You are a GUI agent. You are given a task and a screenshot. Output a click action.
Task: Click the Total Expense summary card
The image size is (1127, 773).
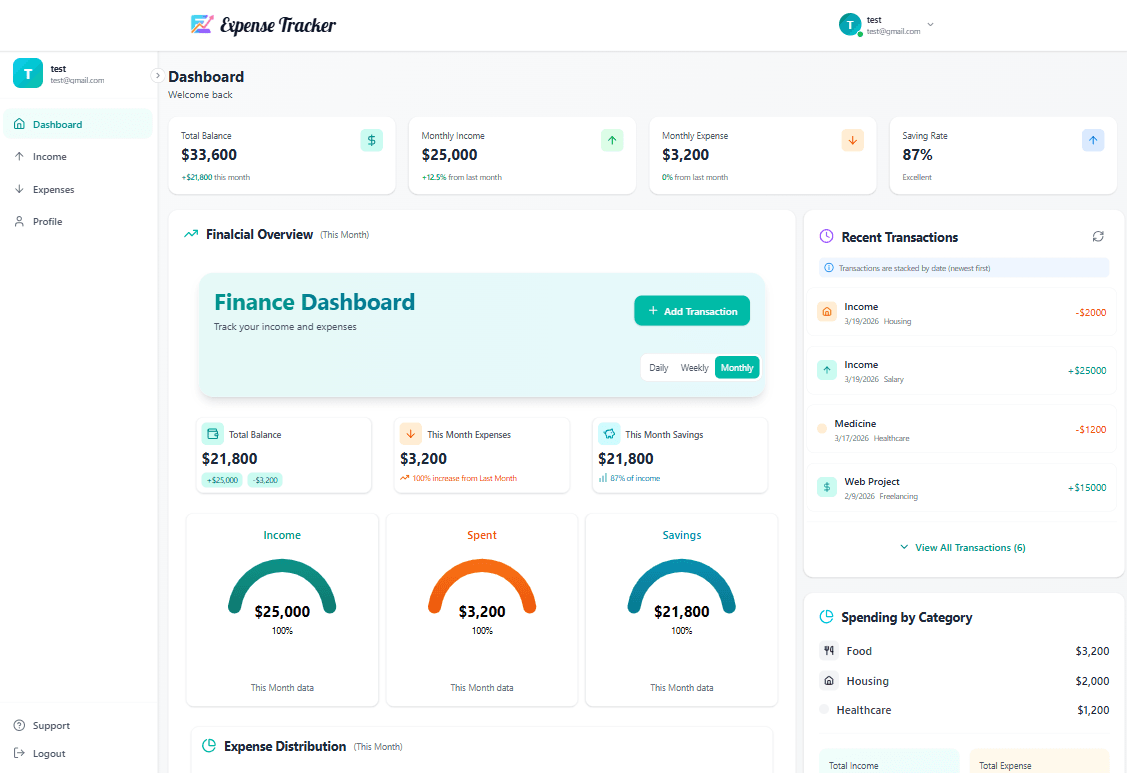pyautogui.click(x=1039, y=761)
